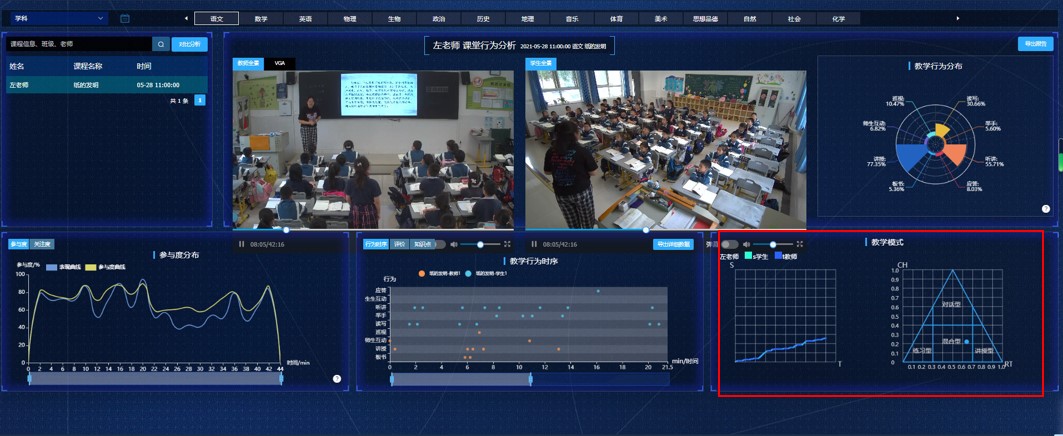Expand the 学科 subject dropdown
The height and width of the screenshot is (436, 1063).
tap(59, 18)
